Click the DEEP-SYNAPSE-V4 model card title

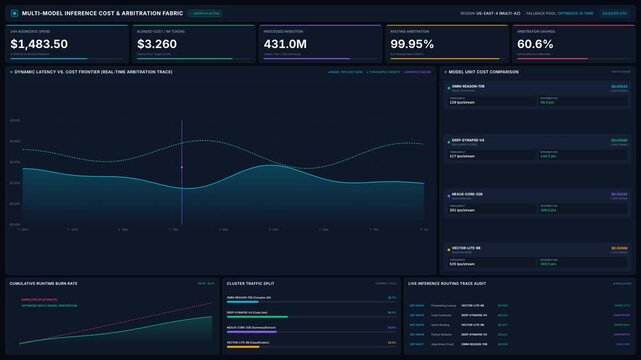coord(468,140)
